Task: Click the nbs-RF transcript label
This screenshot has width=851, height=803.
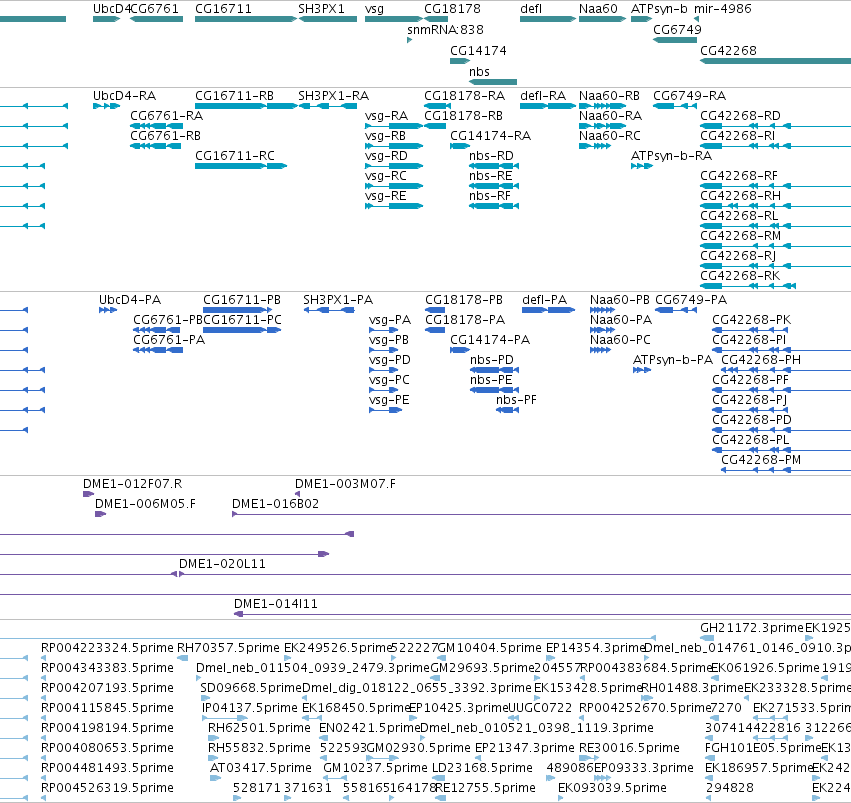Action: tap(490, 196)
